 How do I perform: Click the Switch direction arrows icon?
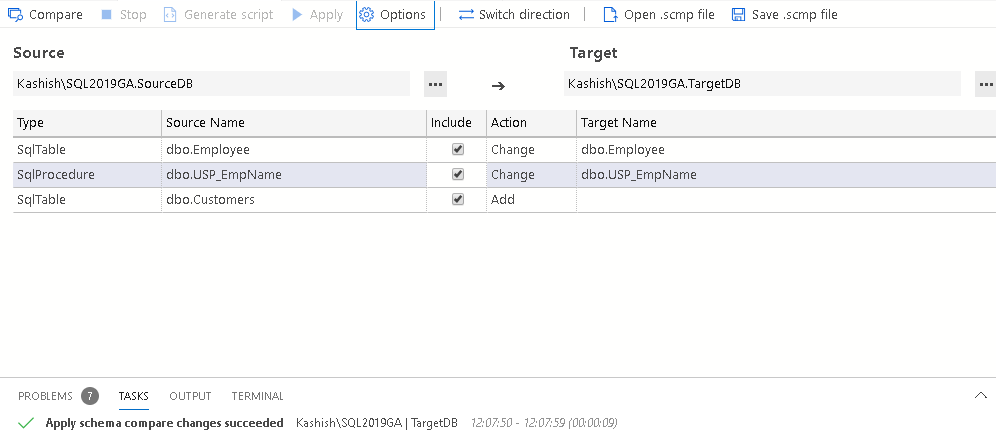[x=466, y=15]
